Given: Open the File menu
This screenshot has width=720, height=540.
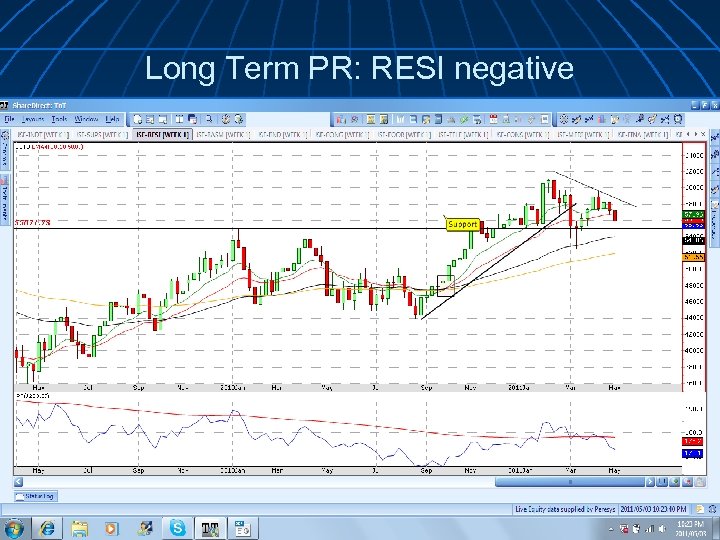Looking at the screenshot, I should pos(9,120).
